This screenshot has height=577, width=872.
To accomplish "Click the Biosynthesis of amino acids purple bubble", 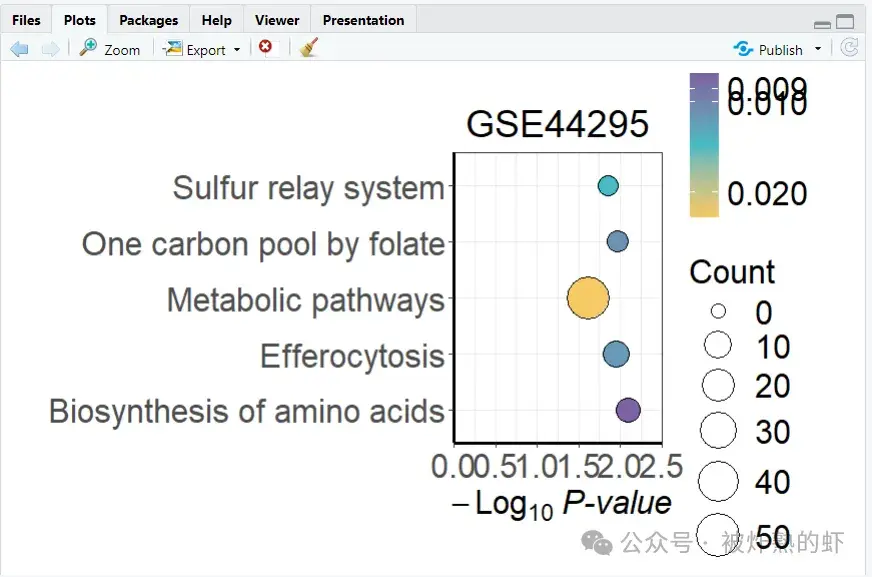I will [x=628, y=410].
